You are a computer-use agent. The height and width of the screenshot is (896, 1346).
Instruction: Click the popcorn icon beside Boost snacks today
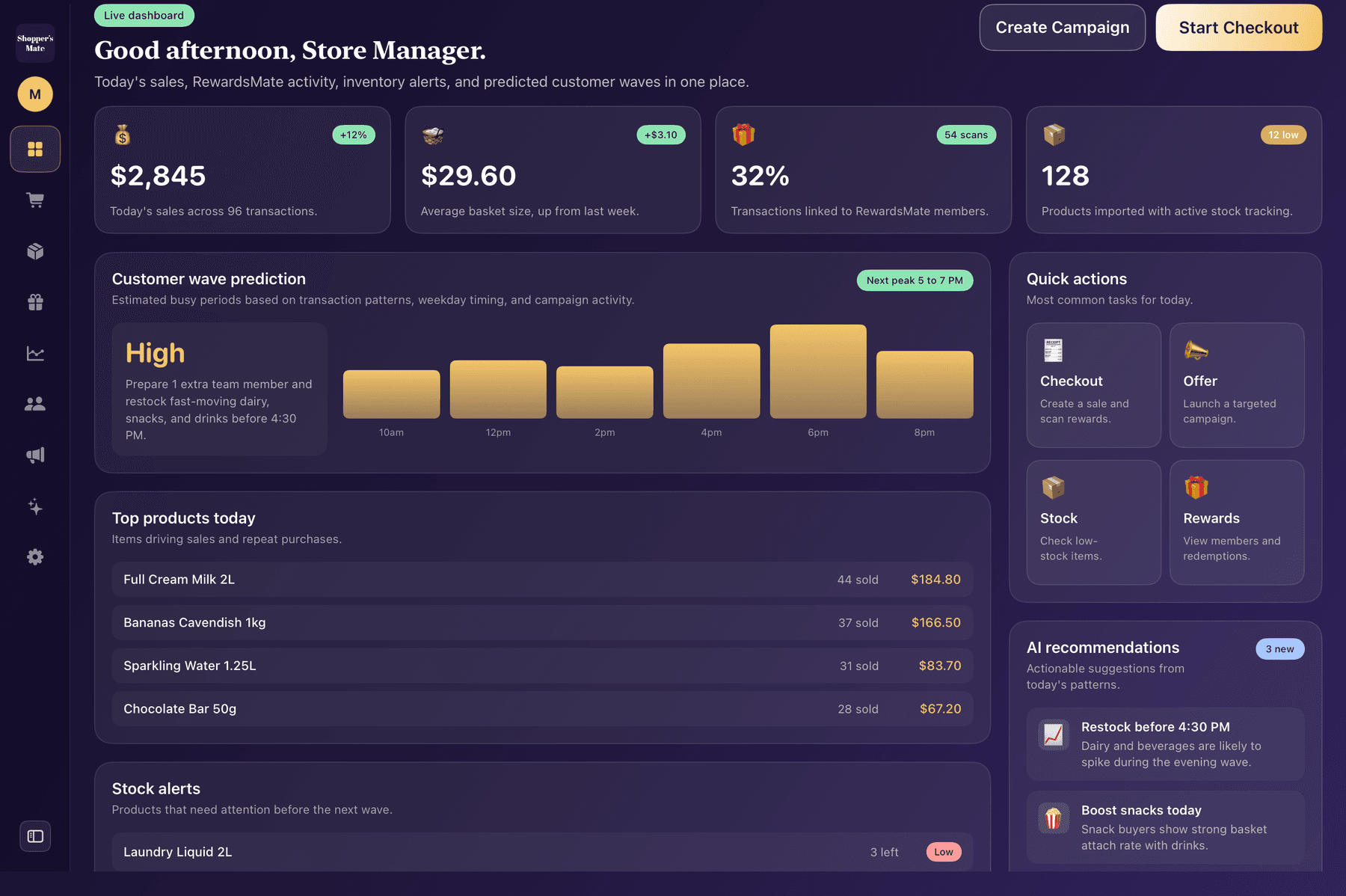1054,818
